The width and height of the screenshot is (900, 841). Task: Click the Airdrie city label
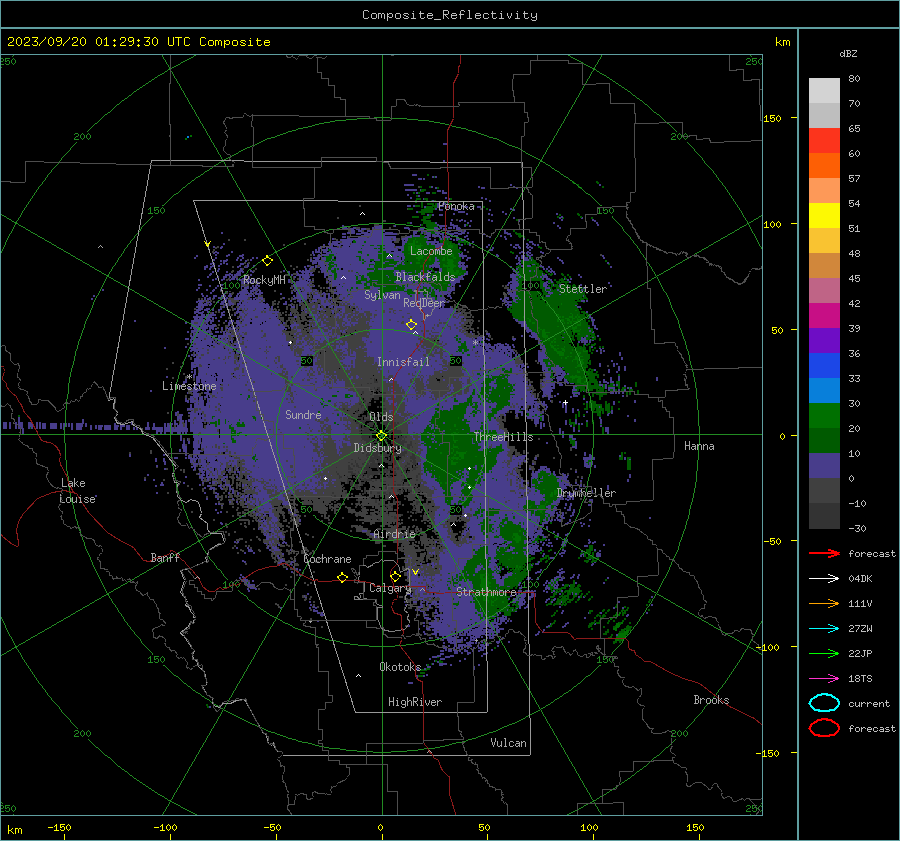(394, 534)
